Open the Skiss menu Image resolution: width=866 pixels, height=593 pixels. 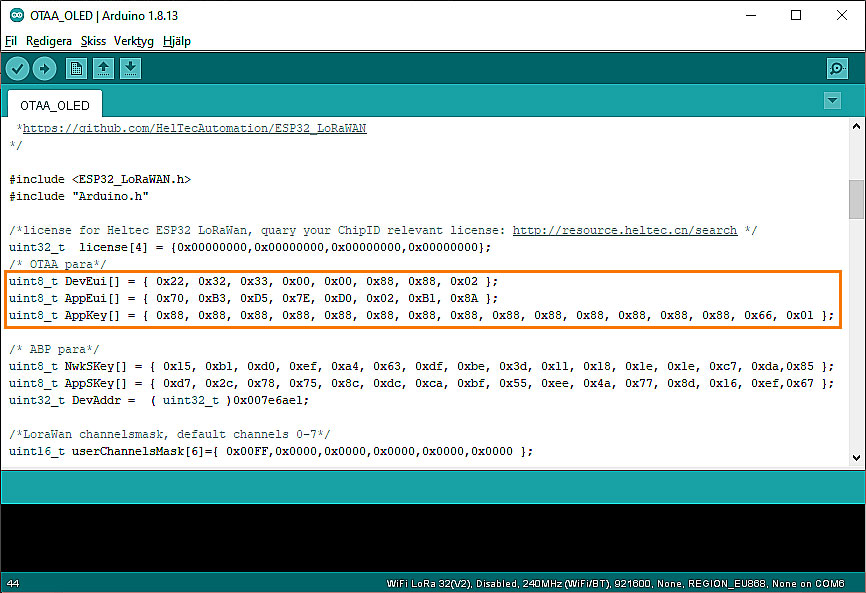click(x=93, y=41)
